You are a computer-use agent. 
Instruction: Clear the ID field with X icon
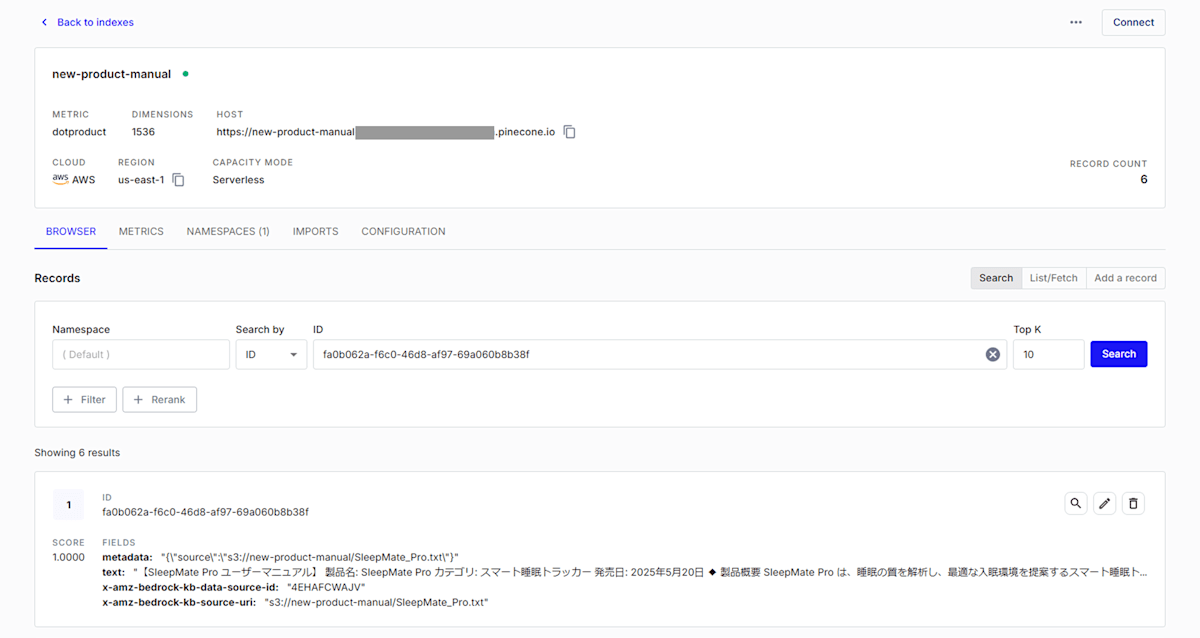(993, 354)
